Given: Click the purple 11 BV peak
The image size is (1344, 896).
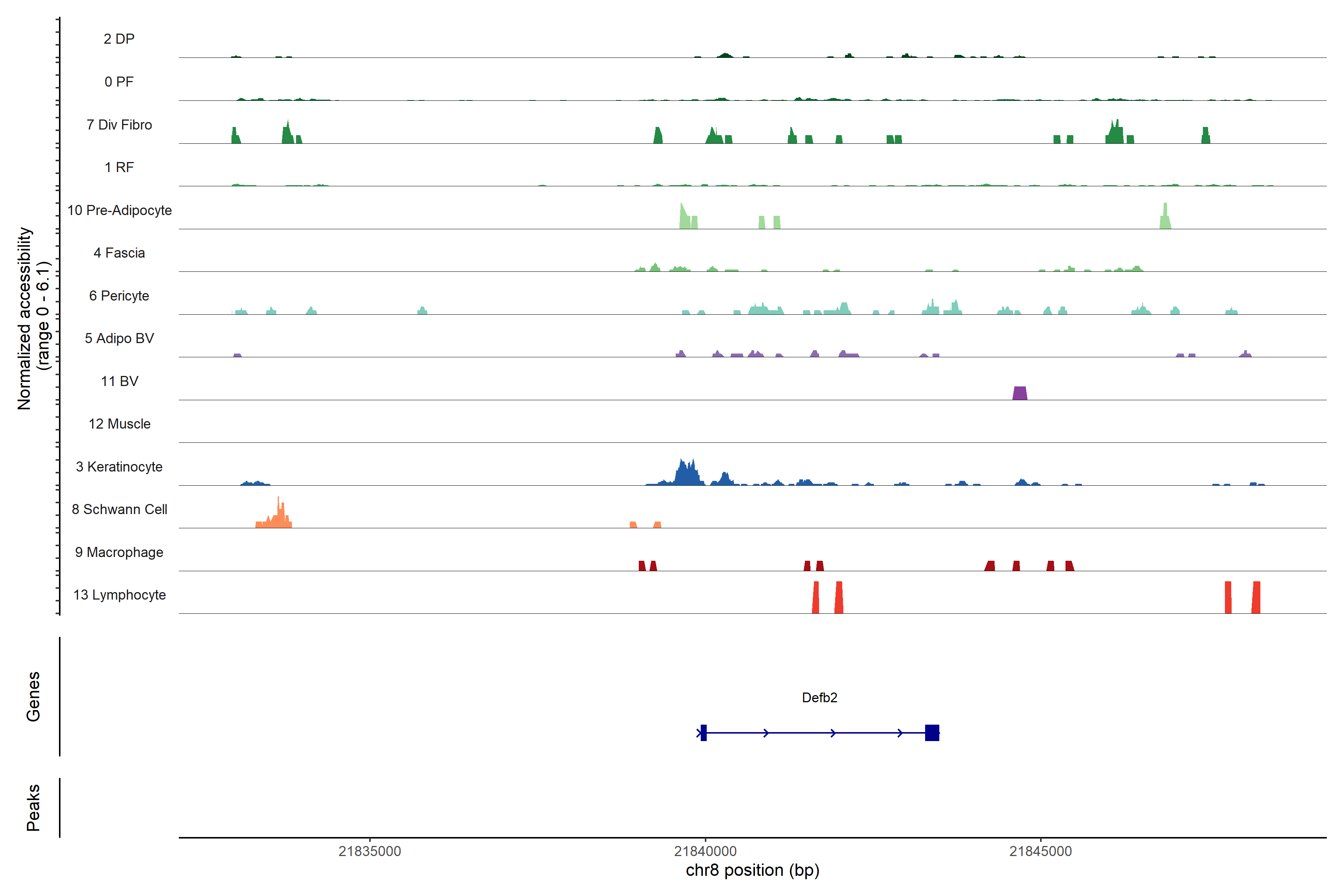Looking at the screenshot, I should pos(1020,393).
